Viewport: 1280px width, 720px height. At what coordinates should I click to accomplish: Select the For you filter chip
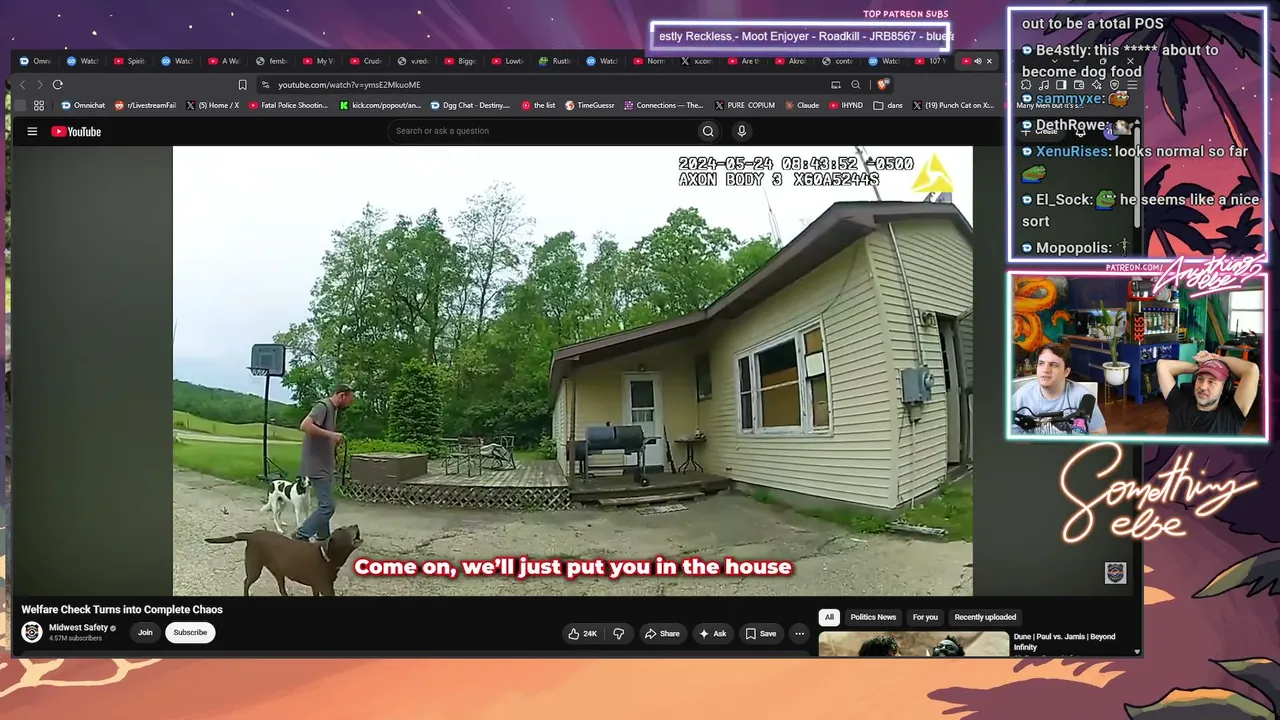click(x=925, y=617)
